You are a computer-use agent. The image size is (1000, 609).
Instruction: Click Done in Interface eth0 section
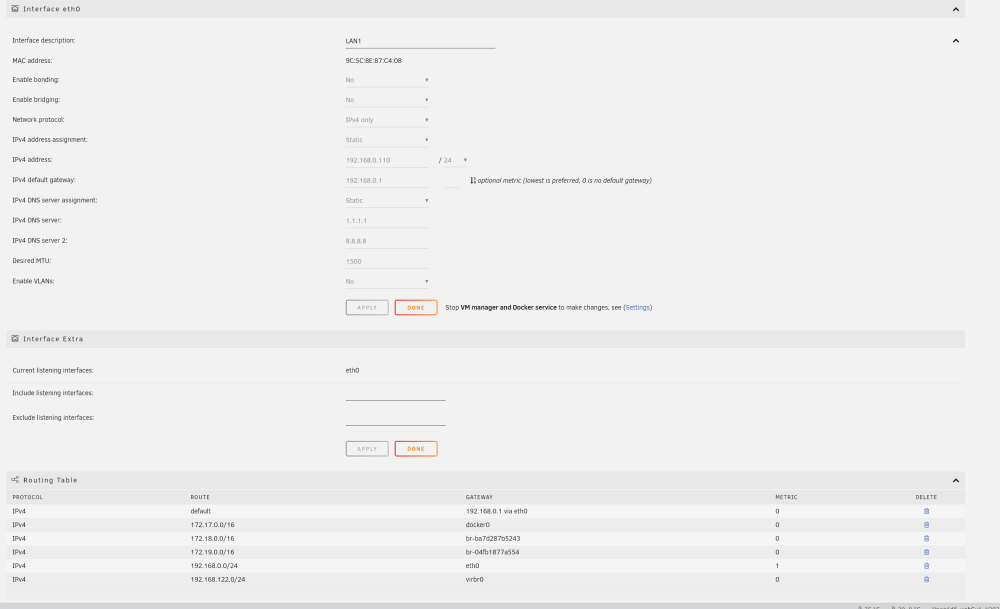coord(416,307)
